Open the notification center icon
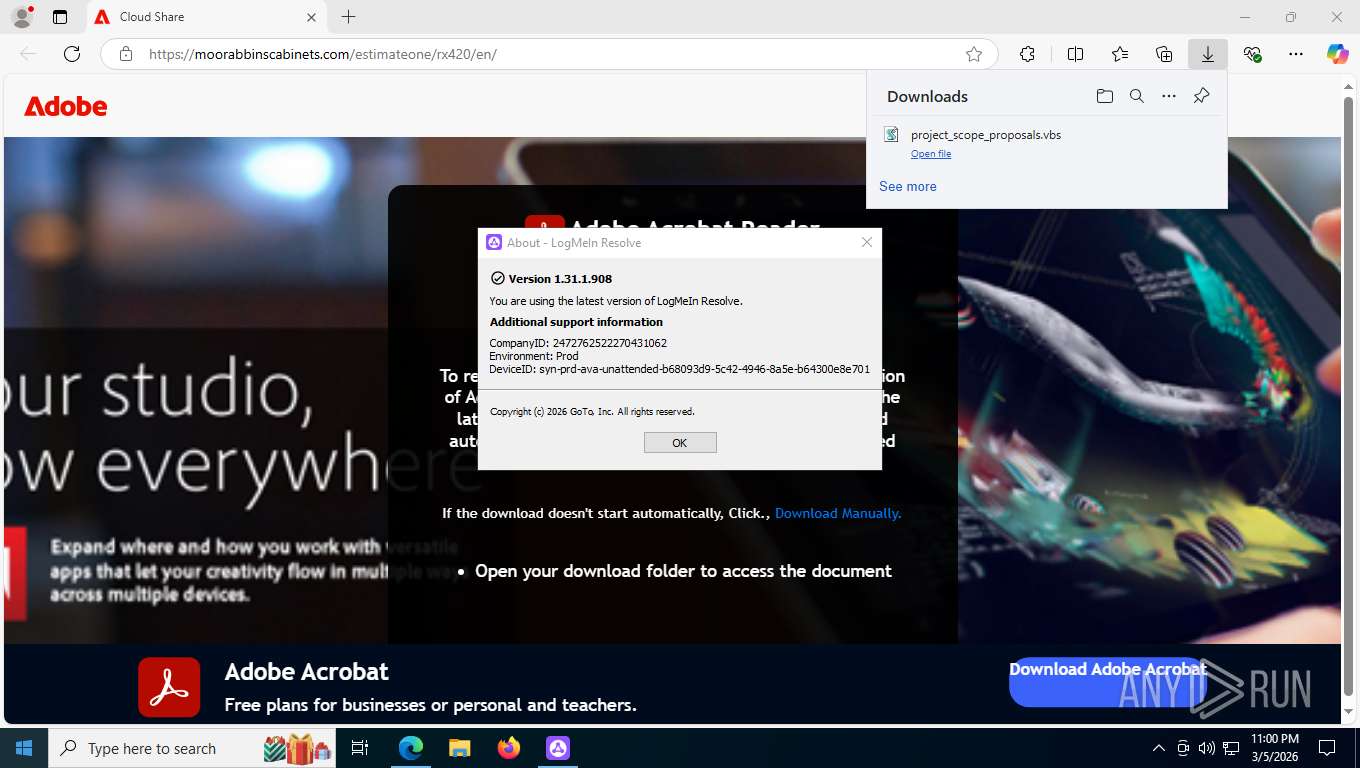 click(x=1327, y=748)
